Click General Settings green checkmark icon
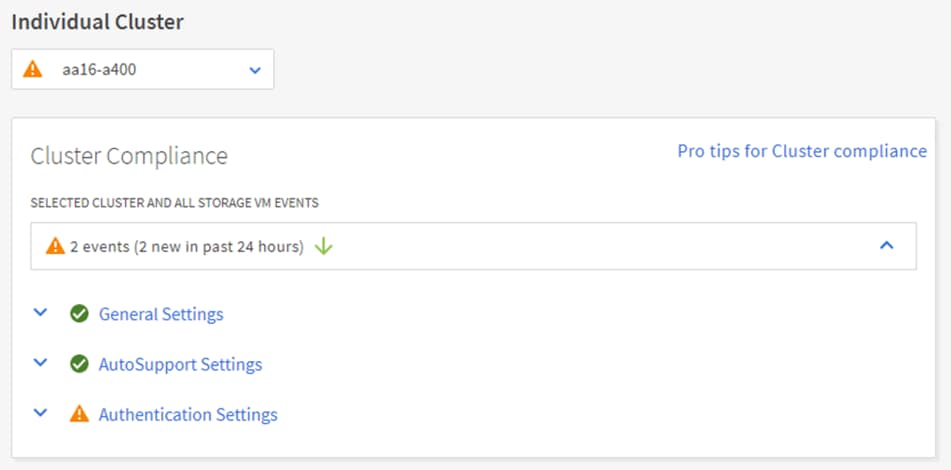This screenshot has width=951, height=470. click(79, 314)
